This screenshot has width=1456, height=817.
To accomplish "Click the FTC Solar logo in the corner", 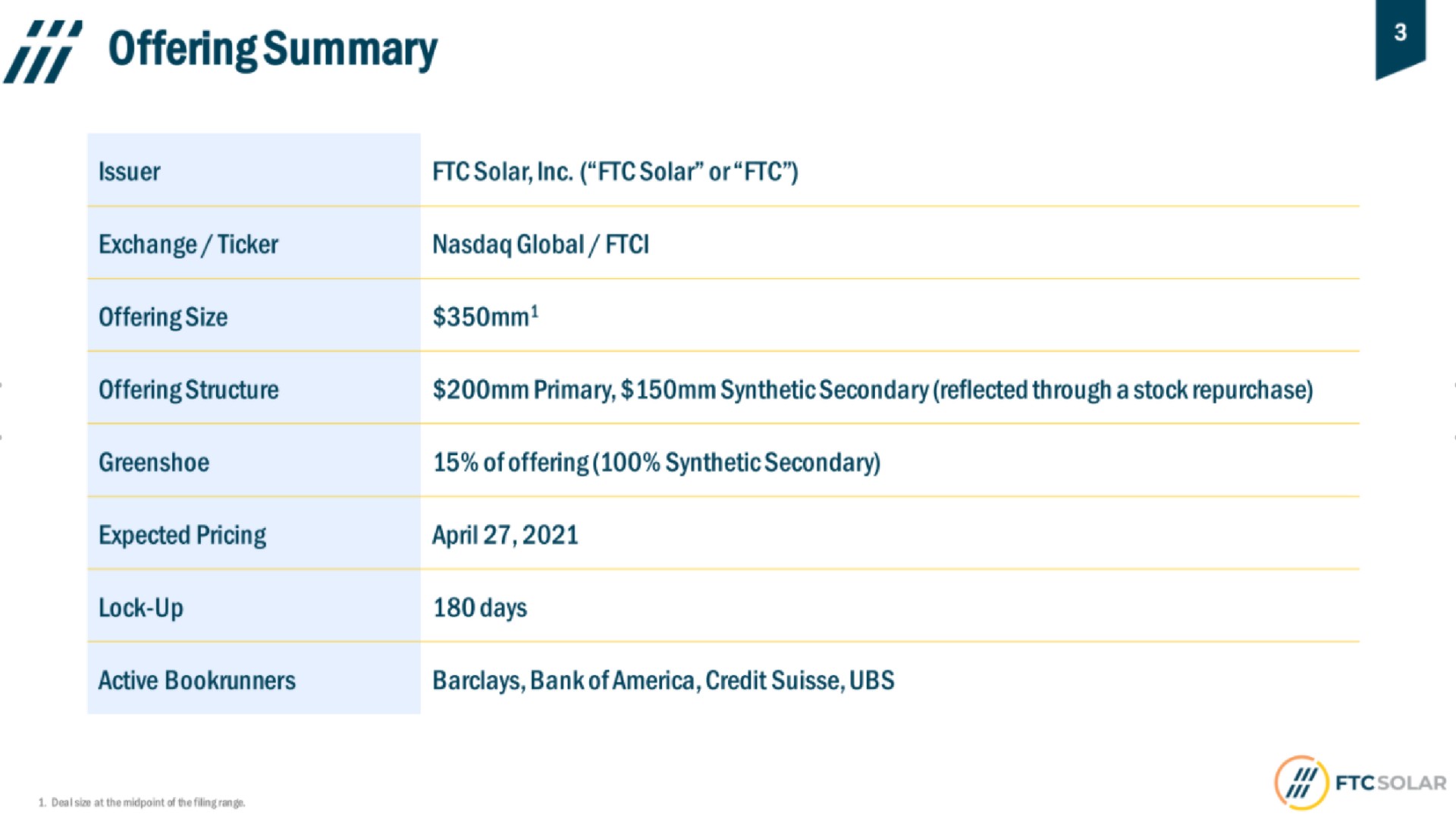I will (x=1360, y=782).
